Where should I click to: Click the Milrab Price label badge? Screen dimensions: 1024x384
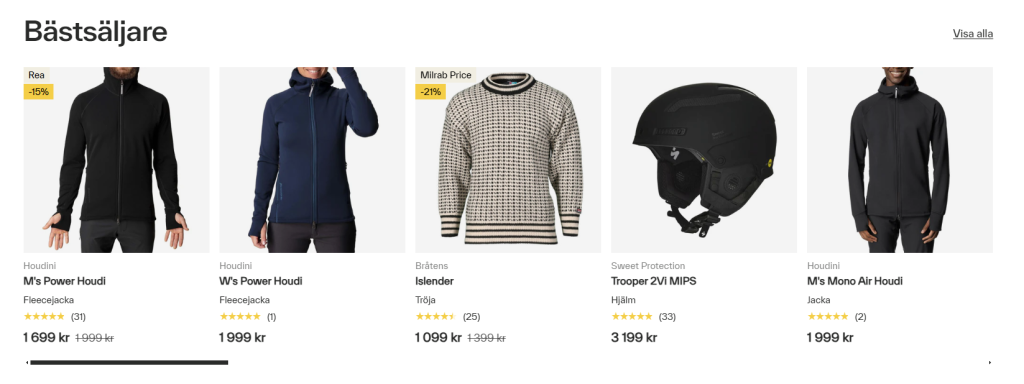(x=446, y=75)
